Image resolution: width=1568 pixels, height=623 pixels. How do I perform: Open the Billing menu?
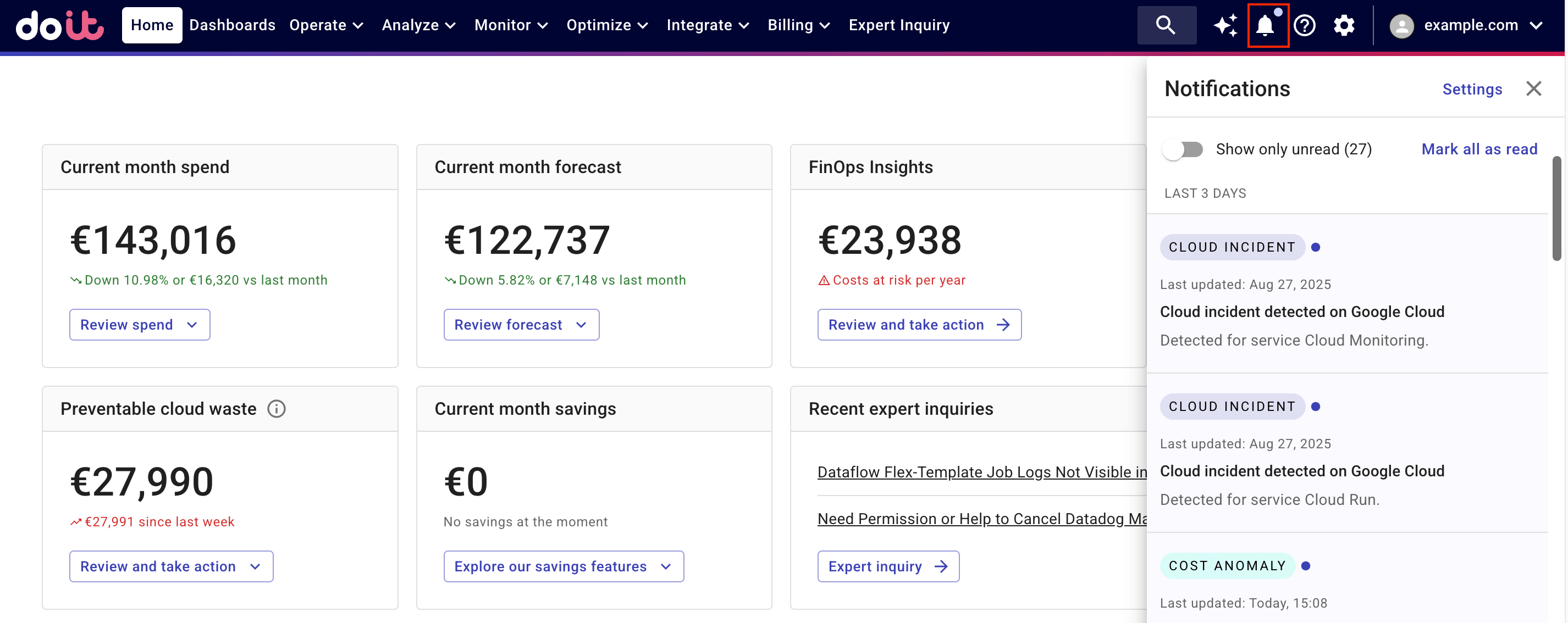pyautogui.click(x=799, y=25)
